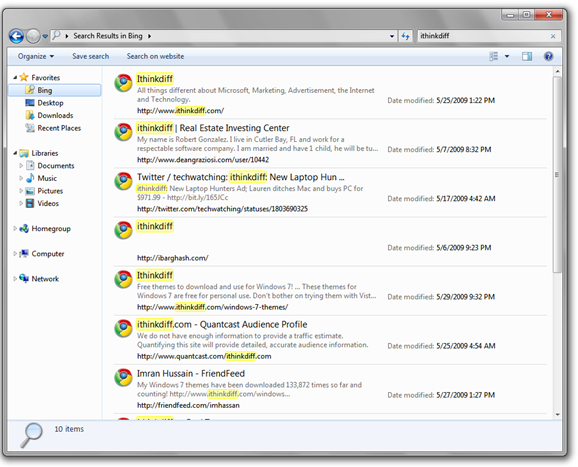This screenshot has width=578, height=467.
Task: Click the Forward navigation arrow button
Action: click(33, 36)
